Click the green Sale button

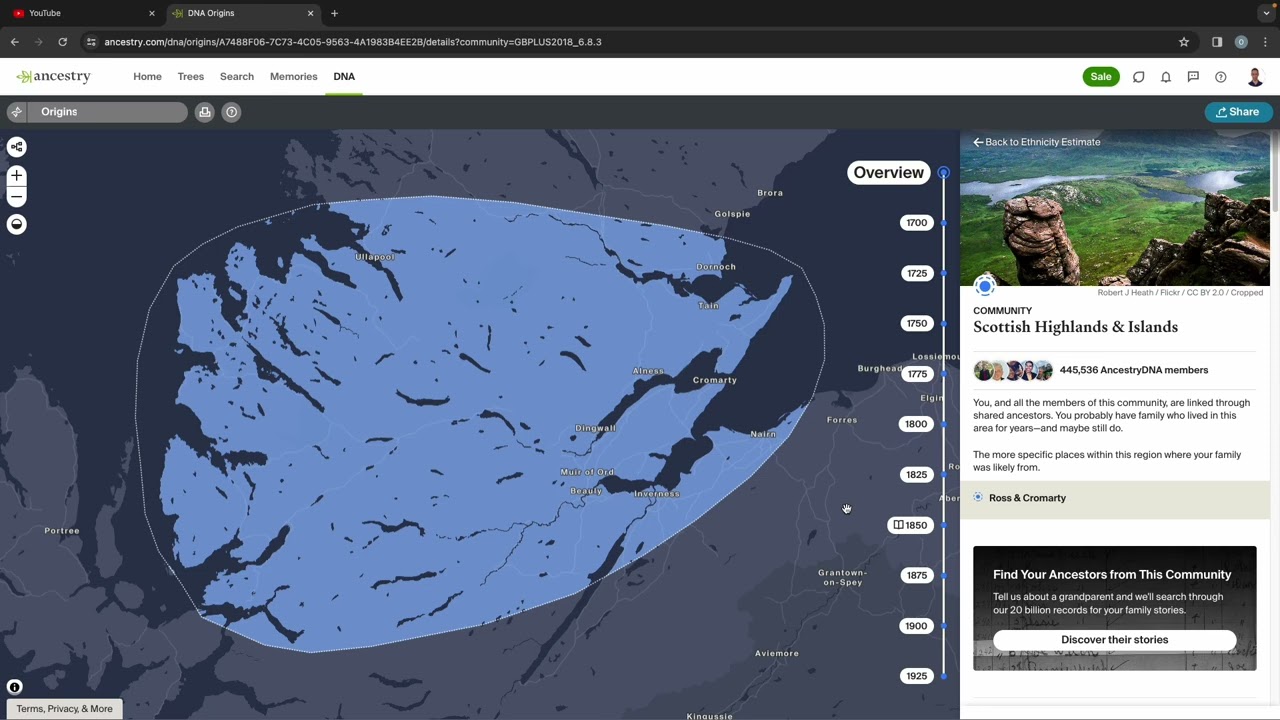(x=1101, y=77)
